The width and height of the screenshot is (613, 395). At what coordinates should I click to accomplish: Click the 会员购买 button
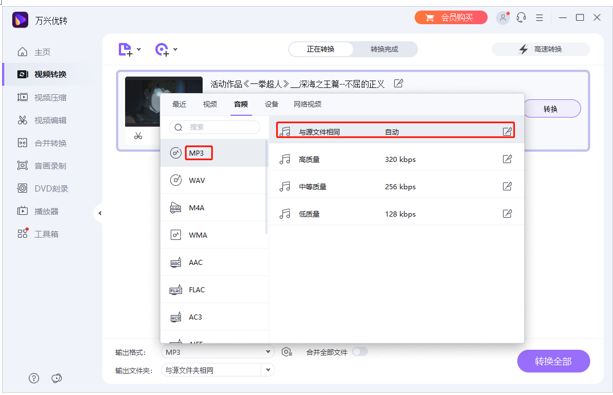(451, 18)
